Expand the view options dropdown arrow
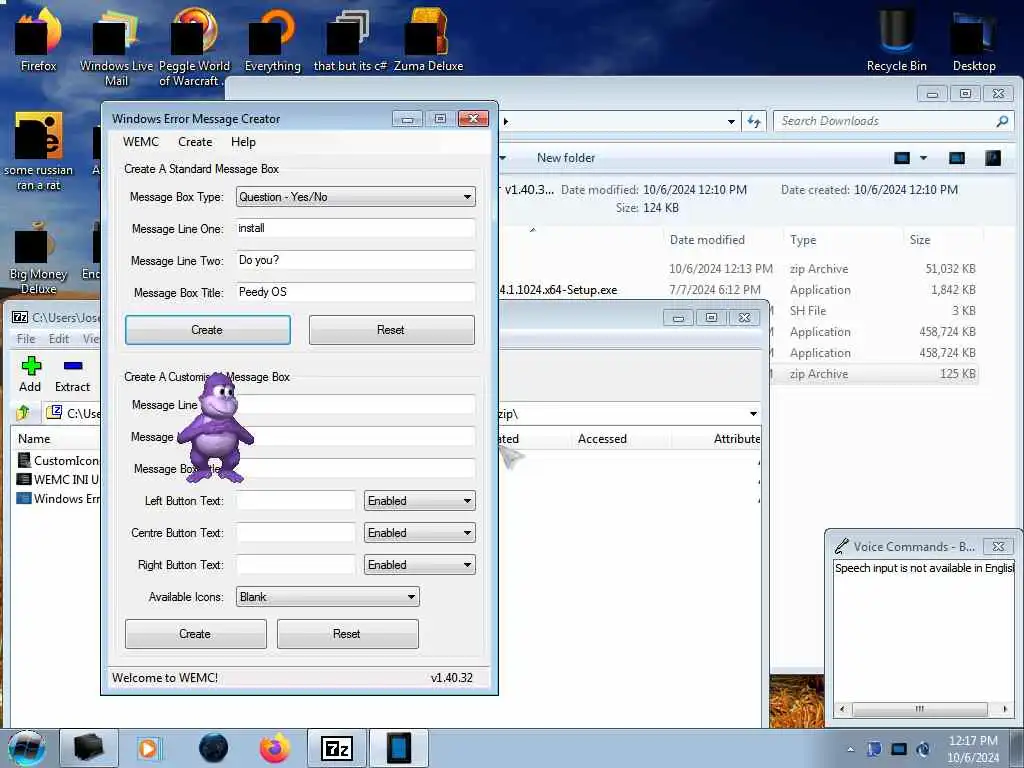 923,158
